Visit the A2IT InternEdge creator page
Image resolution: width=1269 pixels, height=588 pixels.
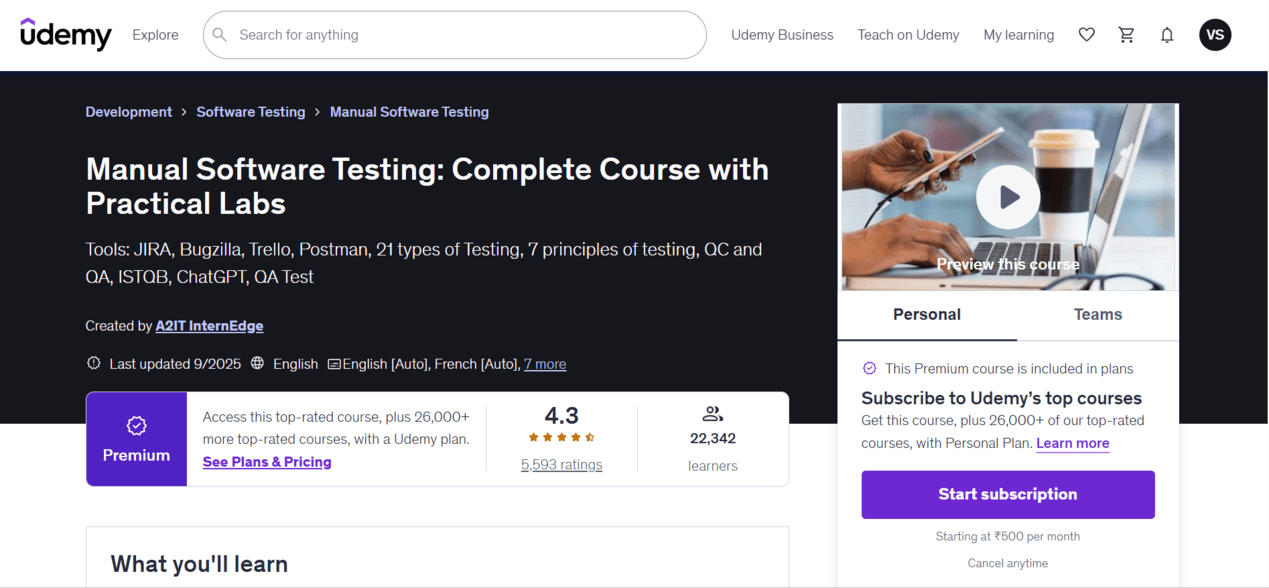[x=209, y=325]
